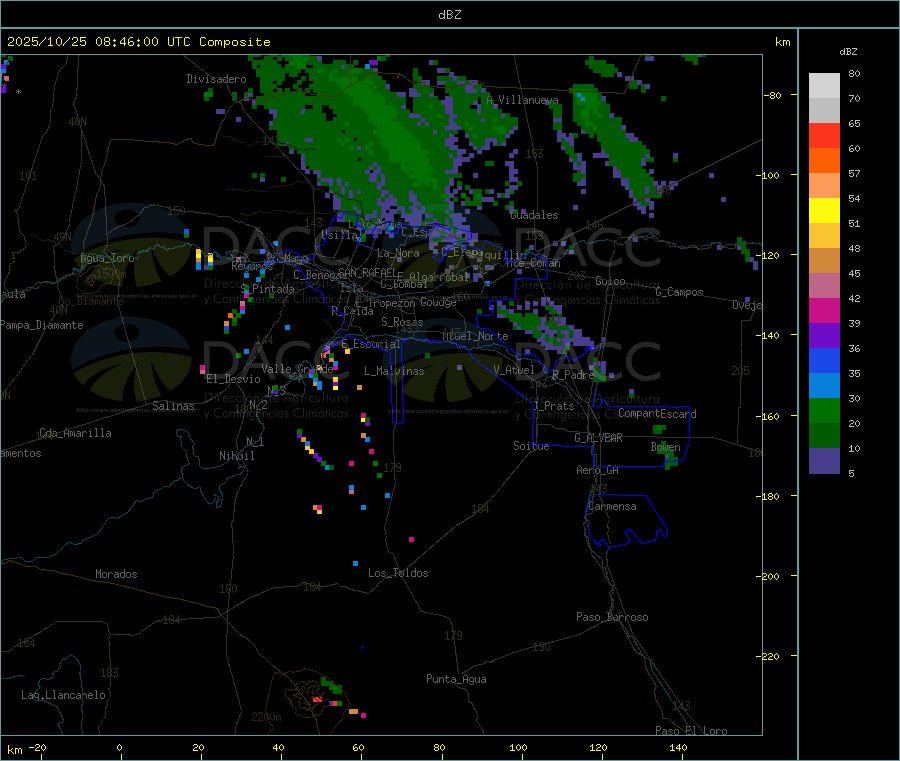Click the Nihuil place label
The image size is (900, 761).
[237, 456]
